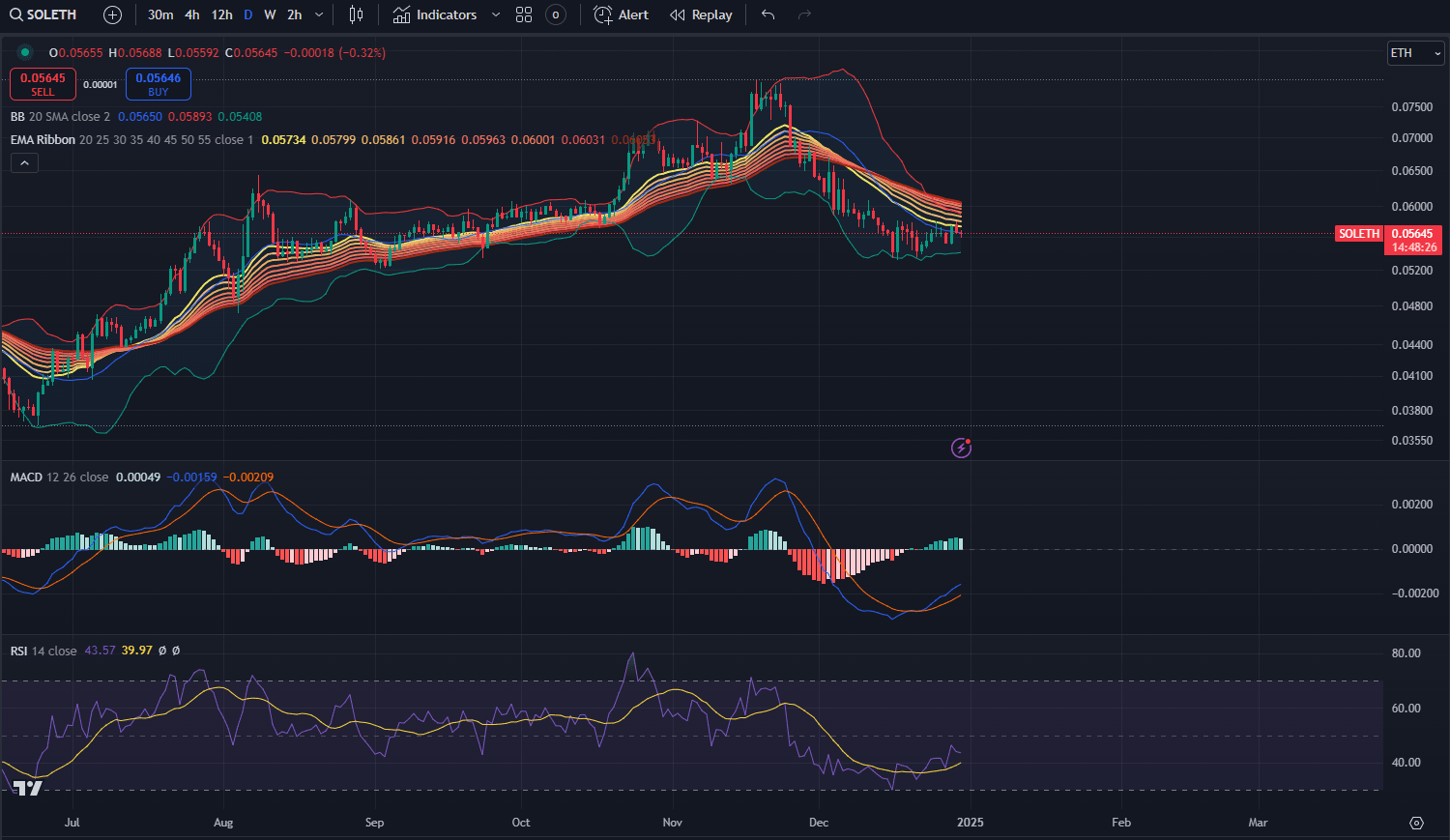This screenshot has height=840, width=1450.
Task: Switch to the 4h timeframe
Action: (x=192, y=14)
